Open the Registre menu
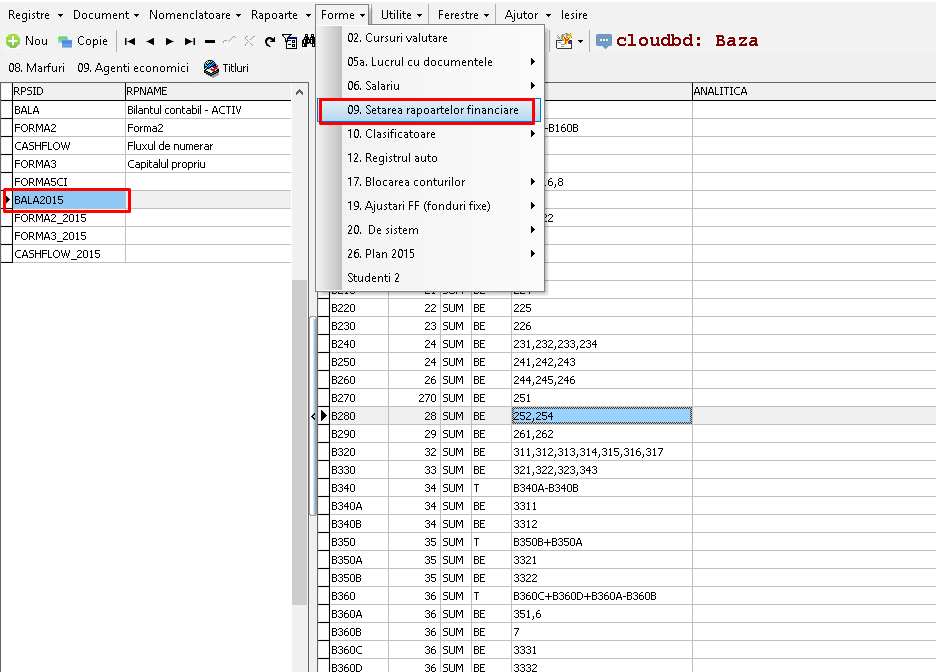This screenshot has width=936, height=672. tap(35, 15)
